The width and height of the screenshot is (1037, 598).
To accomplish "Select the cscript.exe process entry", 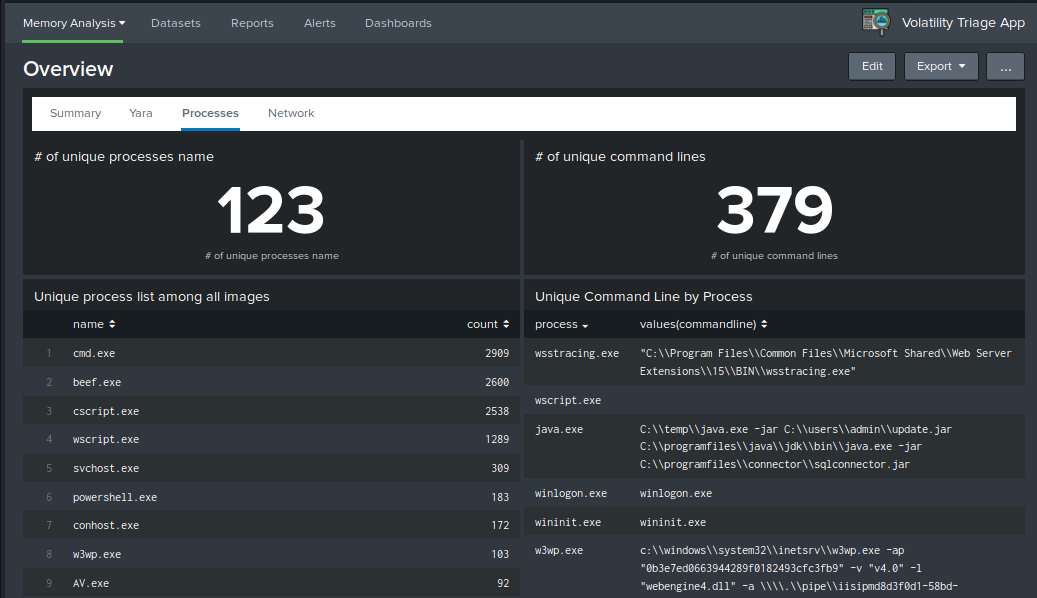I will pyautogui.click(x=271, y=411).
